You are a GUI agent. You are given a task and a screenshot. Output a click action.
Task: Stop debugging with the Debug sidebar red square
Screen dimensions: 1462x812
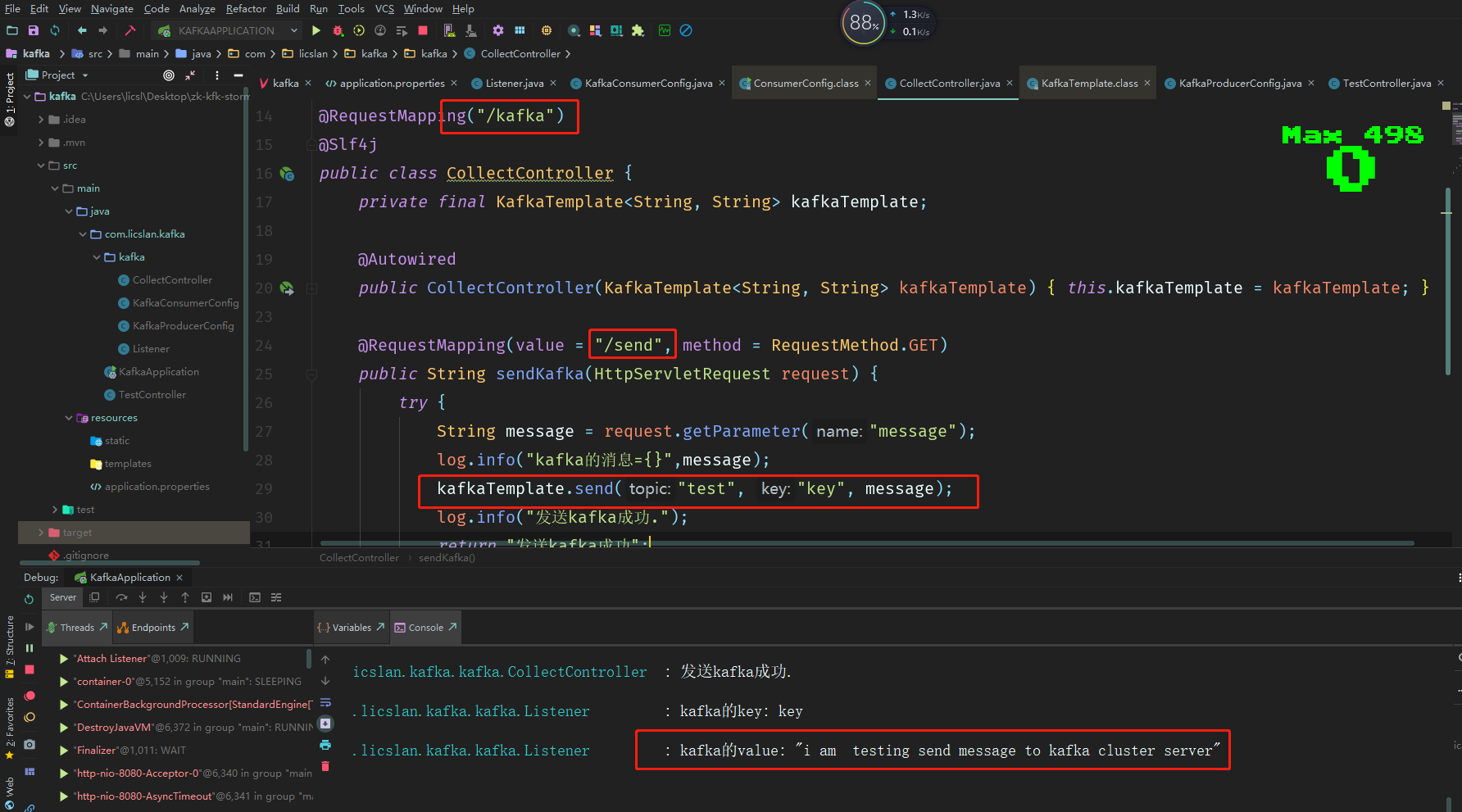[30, 669]
